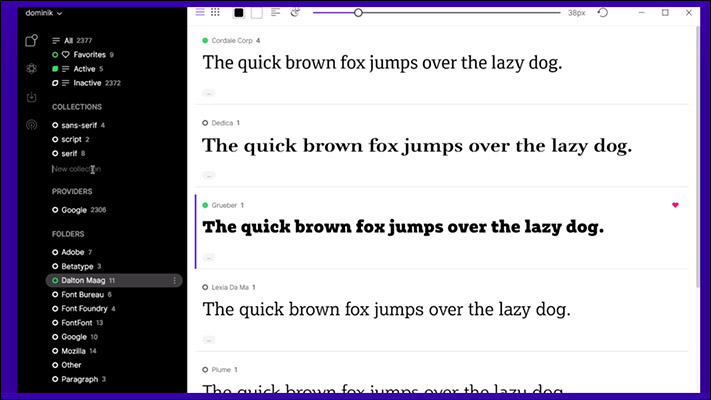
Task: Toggle activation circle for sans-serif collection
Action: [x=55, y=125]
